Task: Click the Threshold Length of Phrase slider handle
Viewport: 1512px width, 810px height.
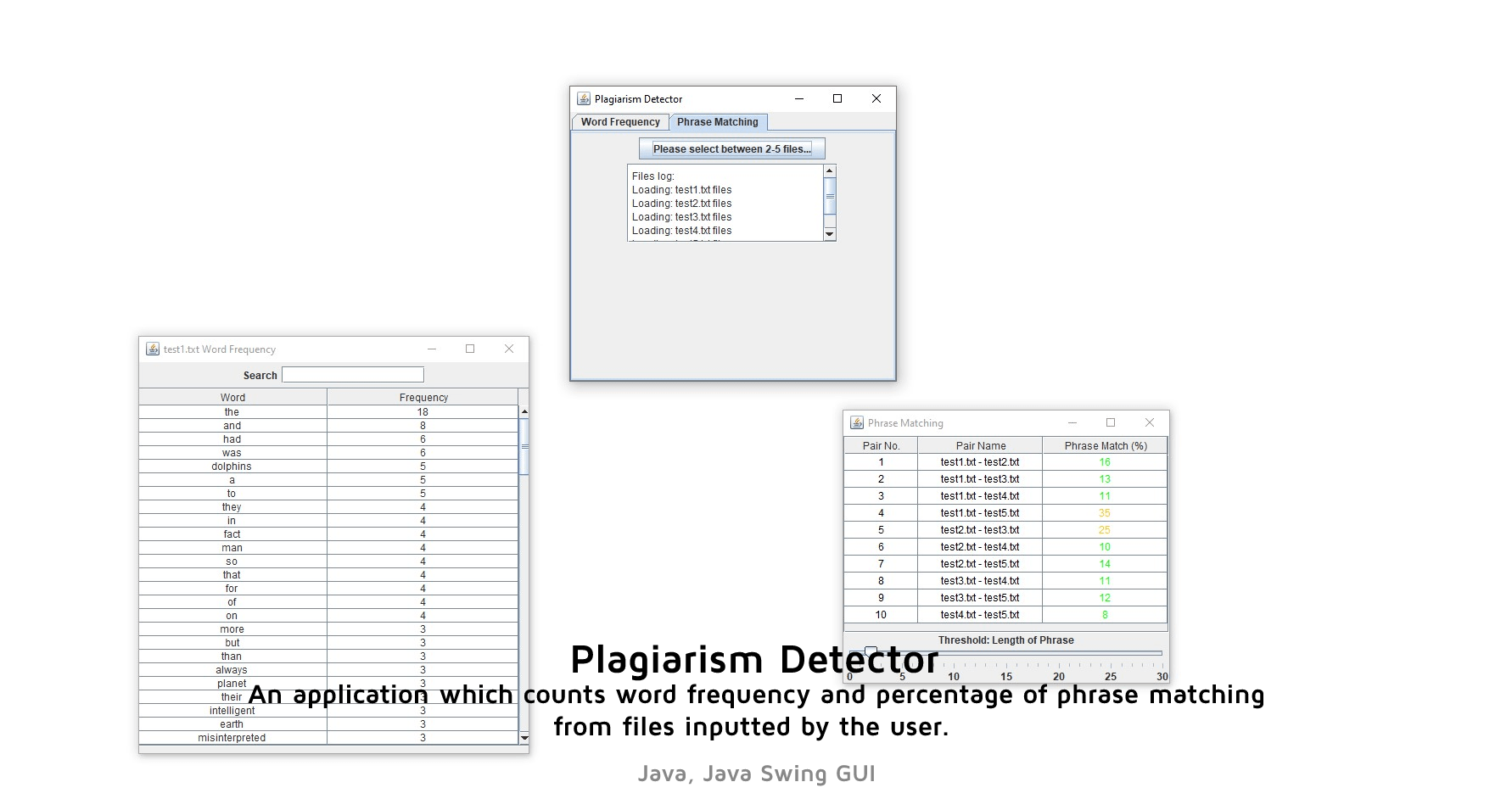Action: click(x=871, y=651)
